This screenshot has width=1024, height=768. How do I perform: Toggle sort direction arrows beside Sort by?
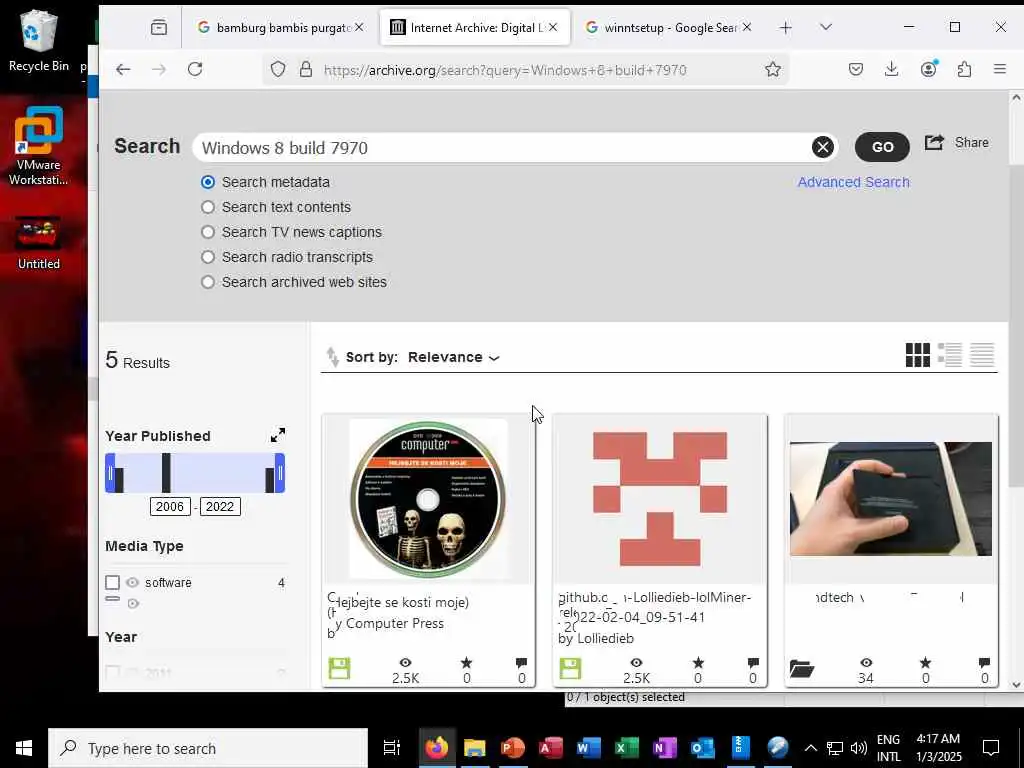(x=332, y=357)
